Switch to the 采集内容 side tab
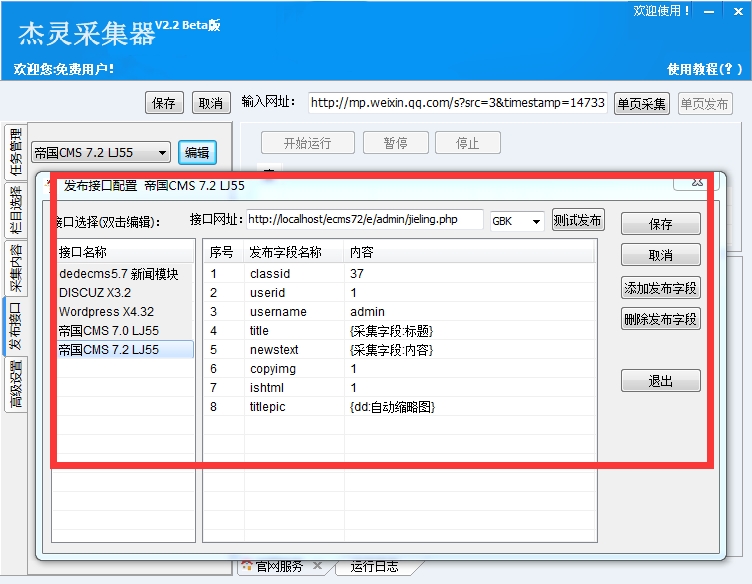The width and height of the screenshot is (752, 584). (16, 268)
